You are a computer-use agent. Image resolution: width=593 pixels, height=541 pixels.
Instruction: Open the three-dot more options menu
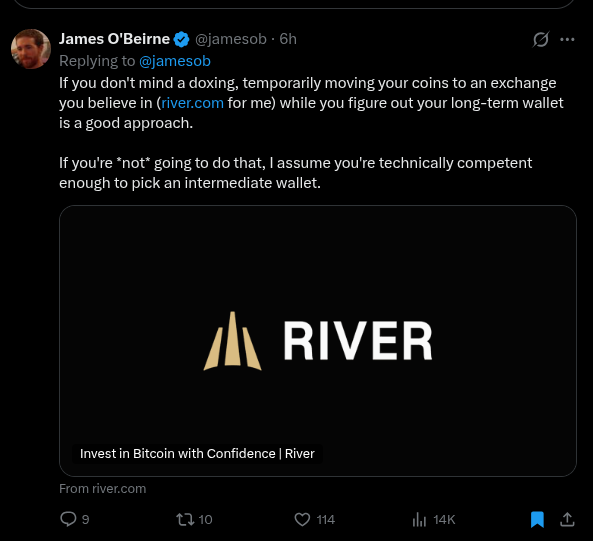point(567,39)
